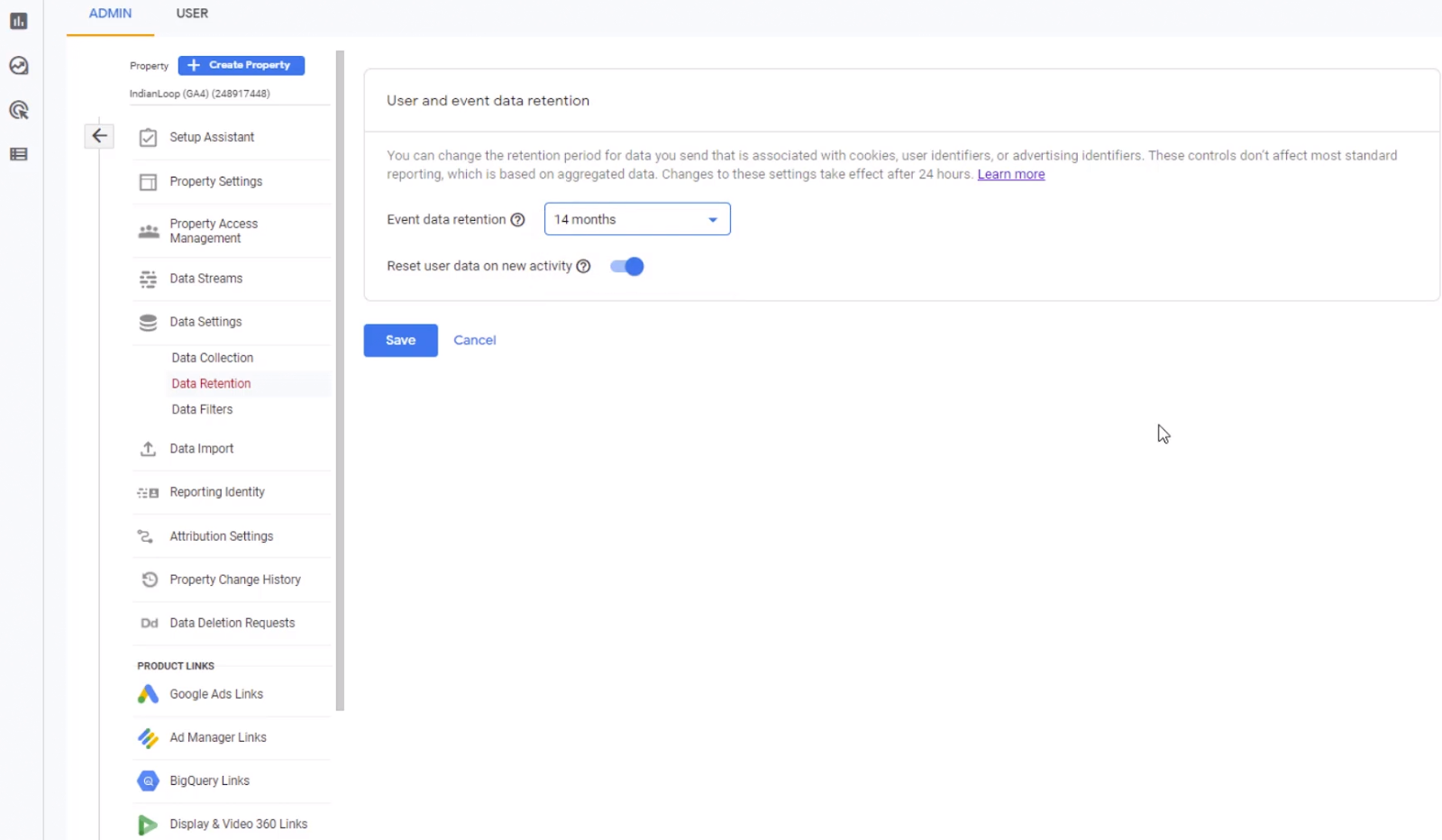
Task: Open Data Filters submenu item
Action: click(202, 409)
